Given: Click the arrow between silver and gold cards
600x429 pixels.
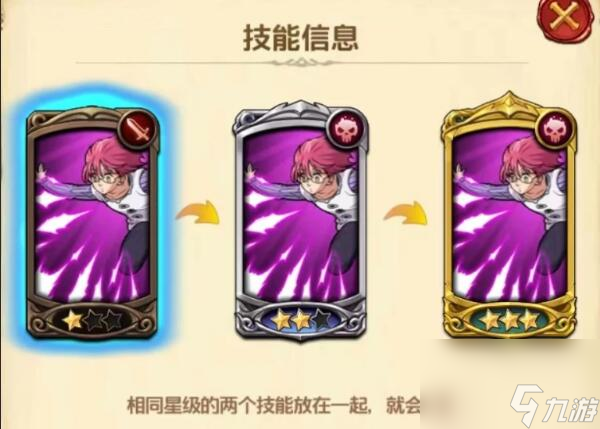Looking at the screenshot, I should pos(406,213).
